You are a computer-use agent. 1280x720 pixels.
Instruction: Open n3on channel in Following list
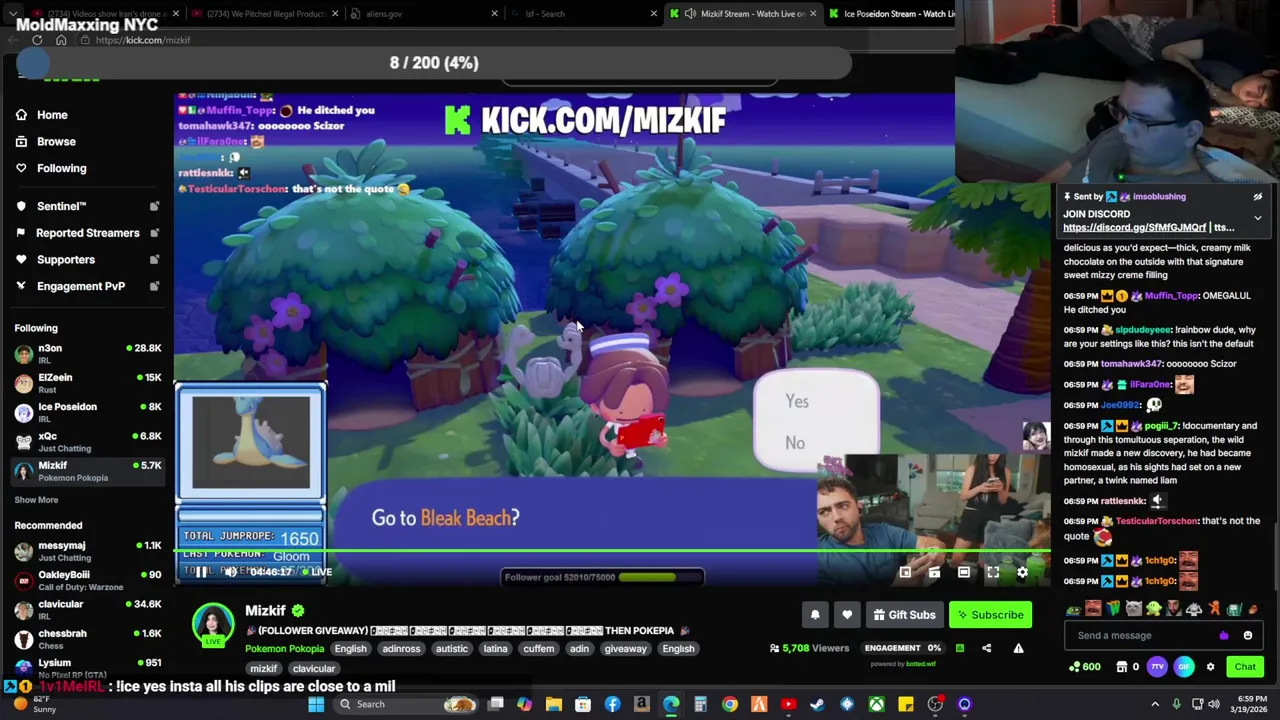click(88, 353)
